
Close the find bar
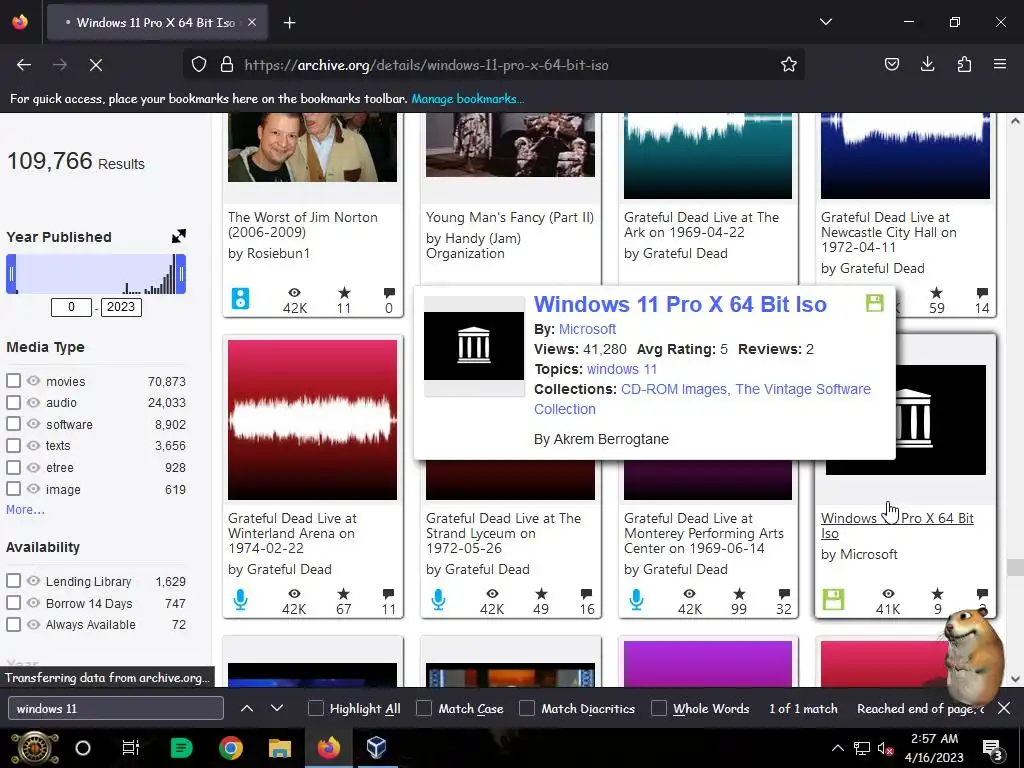click(1004, 709)
